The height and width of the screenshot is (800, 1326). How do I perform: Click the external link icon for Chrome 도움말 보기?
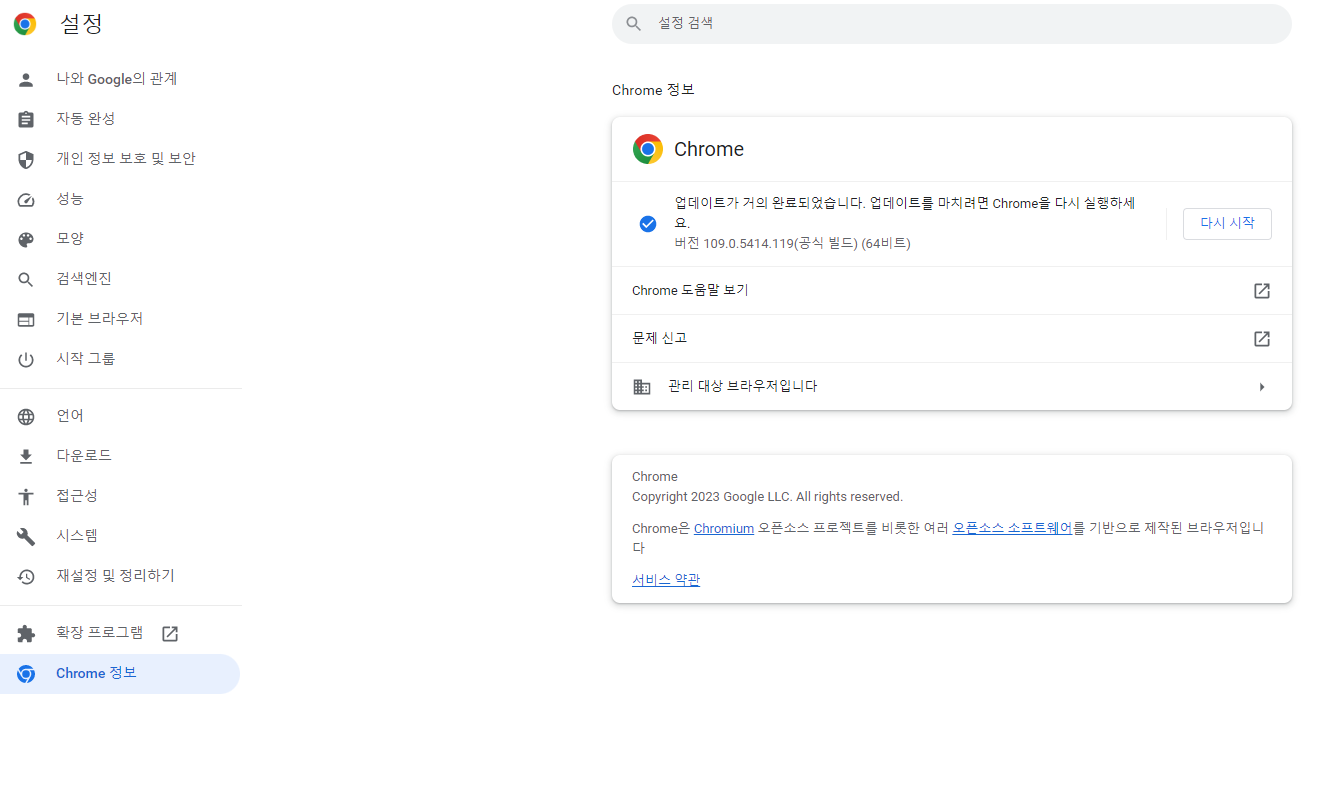[1262, 291]
